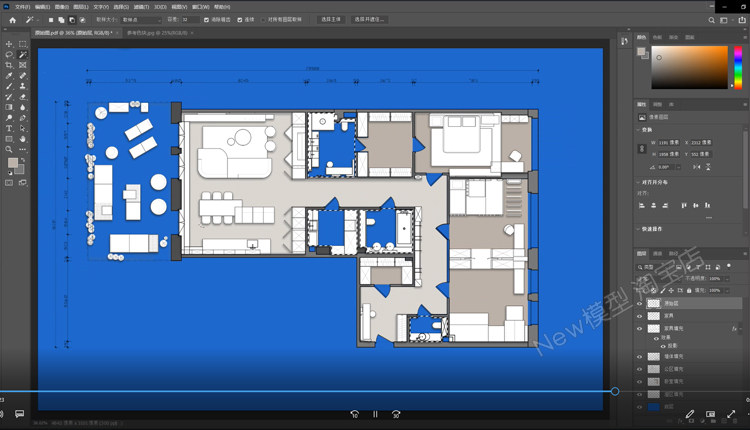The width and height of the screenshot is (750, 430).
Task: Collapse the 变换 section in Properties
Action: click(x=638, y=129)
